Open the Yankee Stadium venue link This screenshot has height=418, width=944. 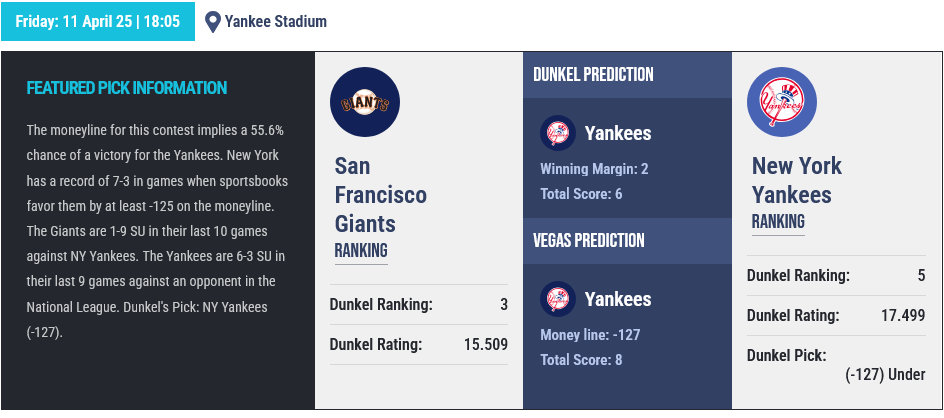(x=276, y=22)
